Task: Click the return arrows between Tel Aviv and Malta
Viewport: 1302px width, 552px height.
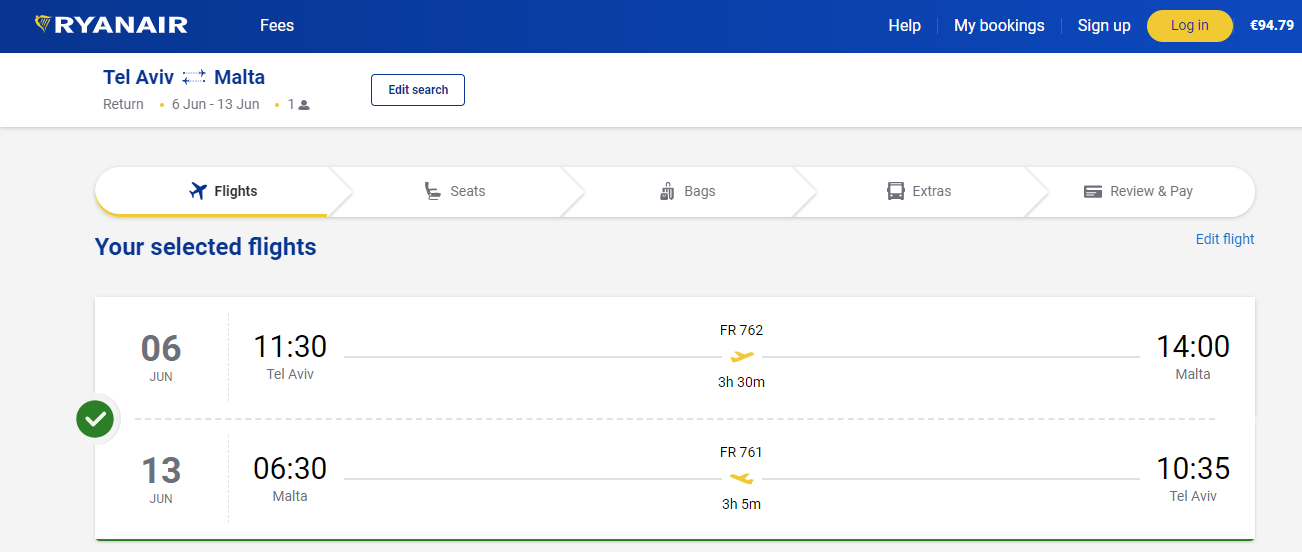Action: point(194,77)
